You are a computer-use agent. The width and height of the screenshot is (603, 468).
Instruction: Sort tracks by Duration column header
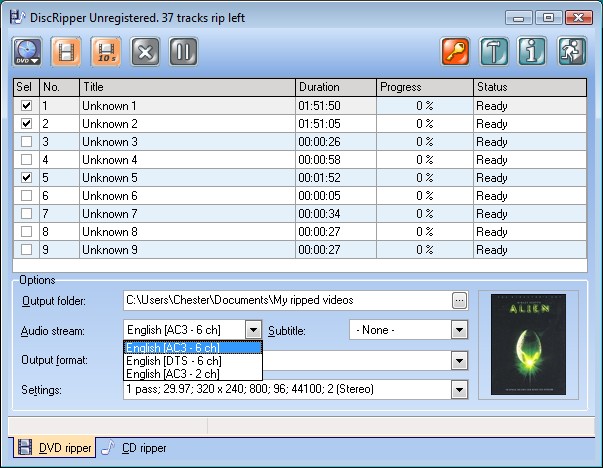tap(334, 87)
